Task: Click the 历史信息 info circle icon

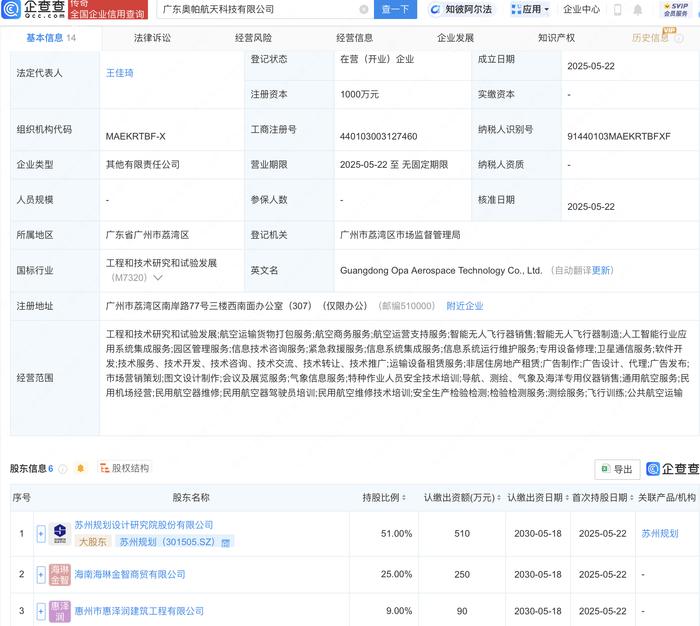Action: pyautogui.click(x=679, y=38)
